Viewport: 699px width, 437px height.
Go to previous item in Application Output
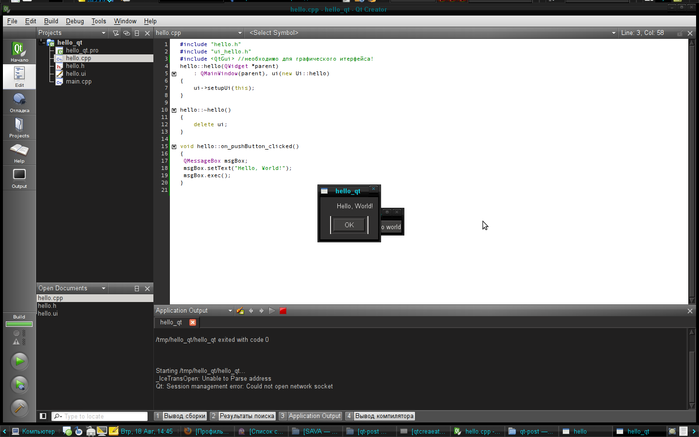(x=251, y=311)
